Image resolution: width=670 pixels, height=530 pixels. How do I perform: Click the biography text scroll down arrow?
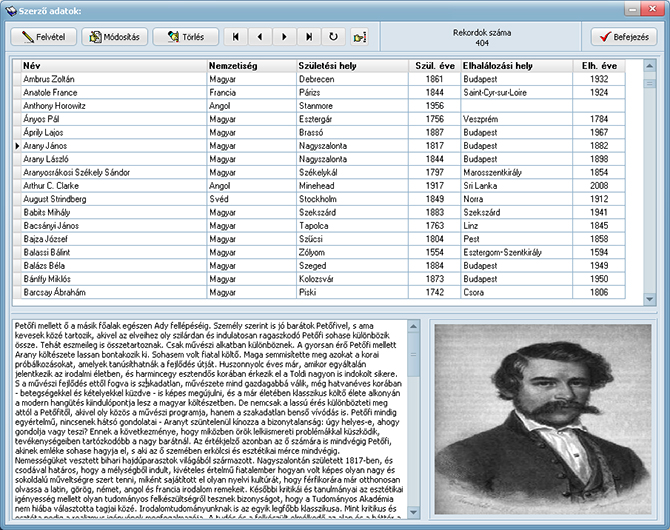click(x=413, y=512)
